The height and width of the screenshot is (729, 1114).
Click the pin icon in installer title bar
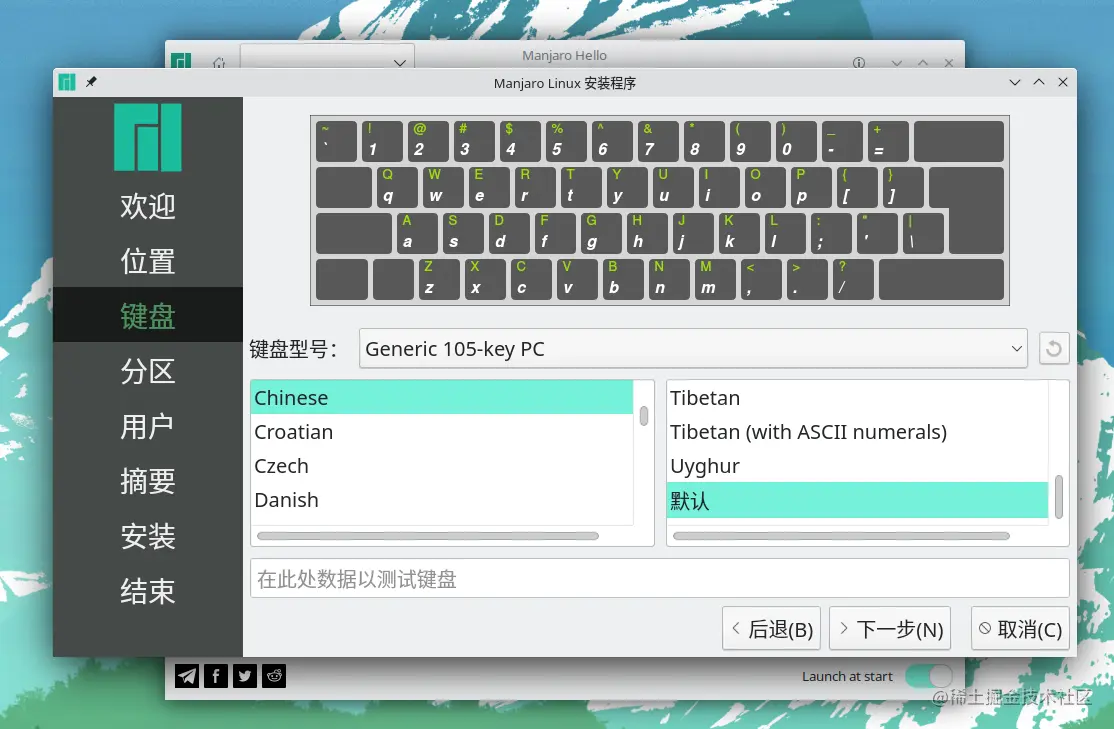[91, 82]
